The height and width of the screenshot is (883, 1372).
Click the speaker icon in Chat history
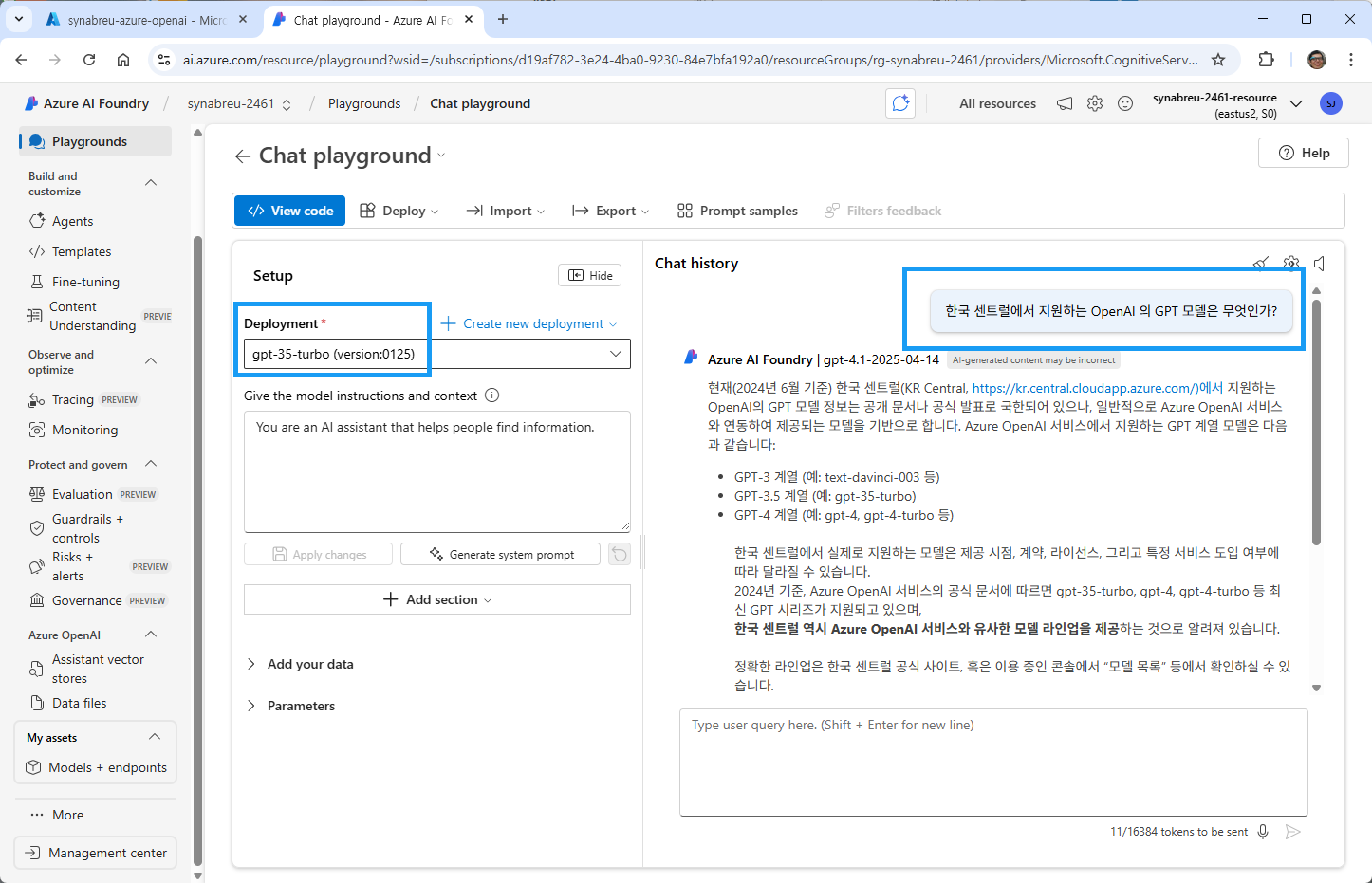pyautogui.click(x=1319, y=264)
